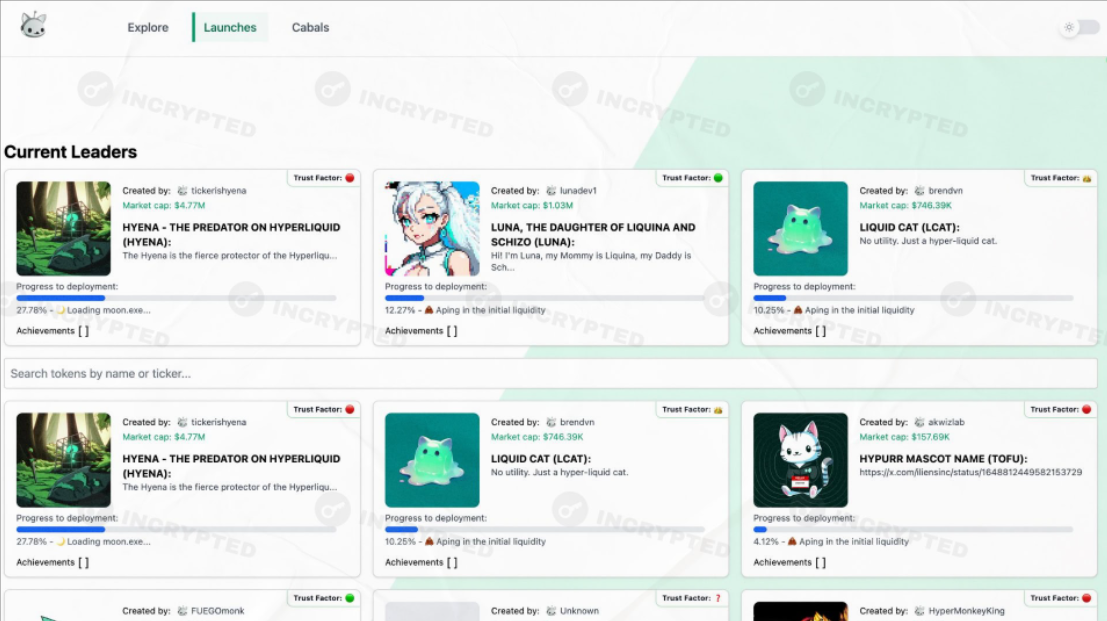
Task: Click the cat logo in the header
Action: coord(33,25)
